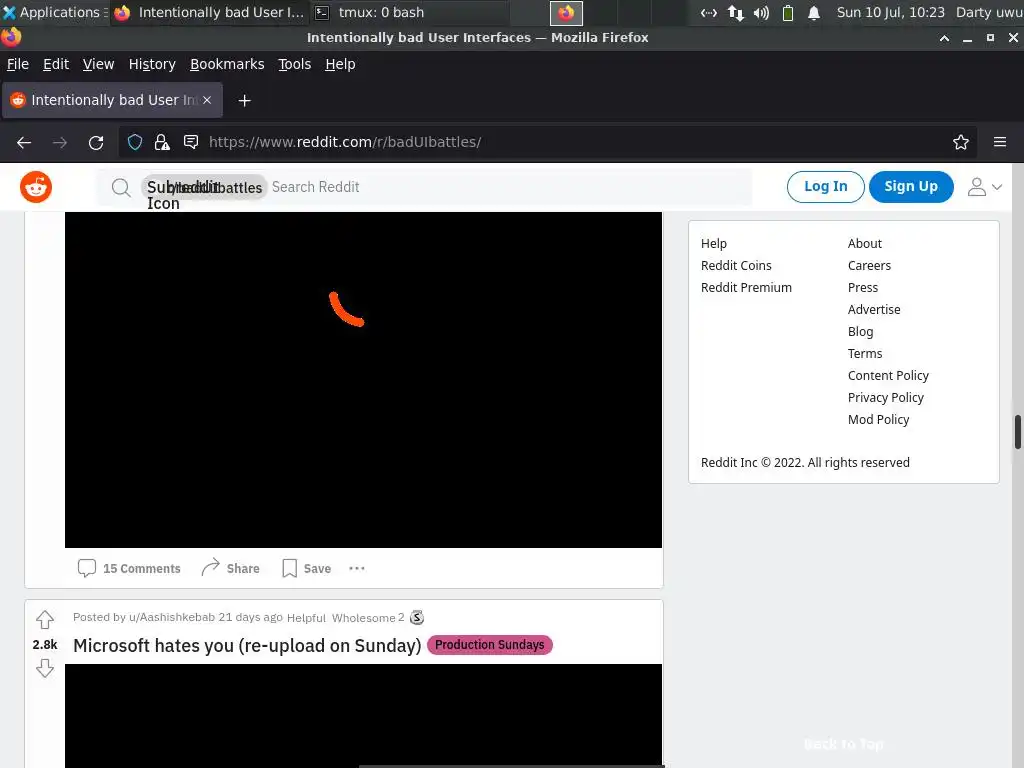Click the network up-down arrows tray icon
Screen dimensions: 1024x768
pyautogui.click(x=735, y=13)
